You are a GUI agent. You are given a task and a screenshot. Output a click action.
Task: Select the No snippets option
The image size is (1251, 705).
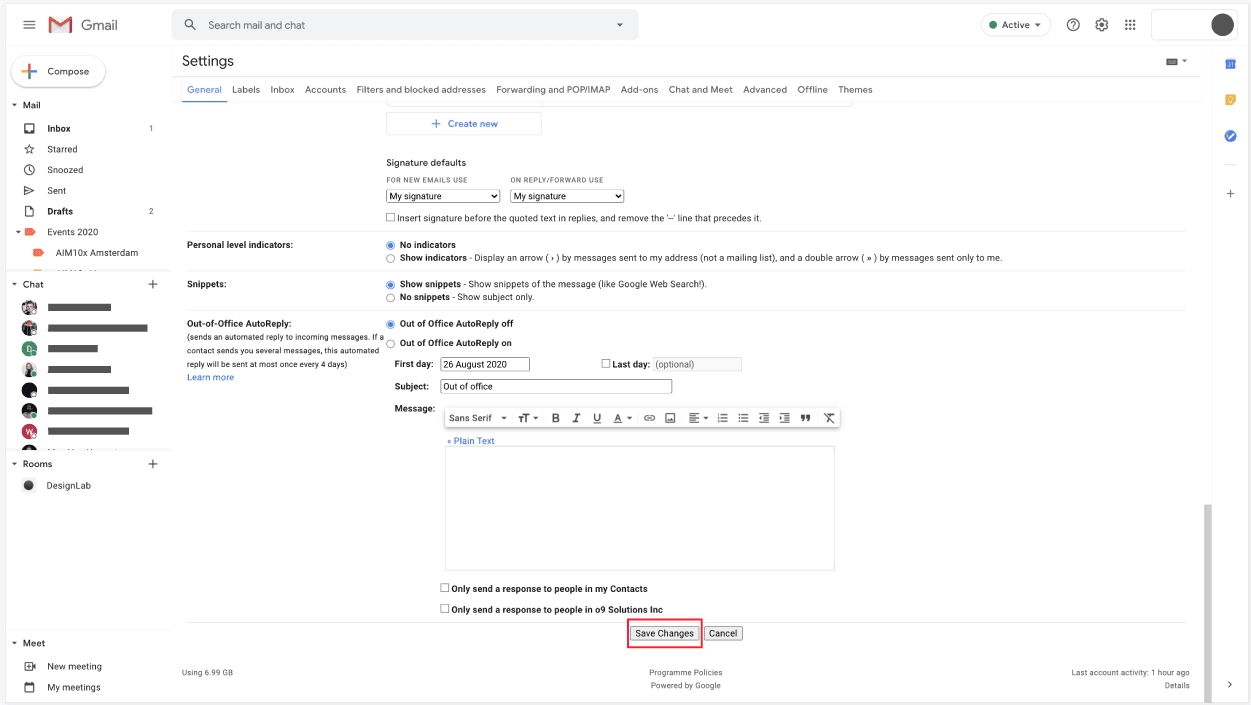pyautogui.click(x=390, y=298)
